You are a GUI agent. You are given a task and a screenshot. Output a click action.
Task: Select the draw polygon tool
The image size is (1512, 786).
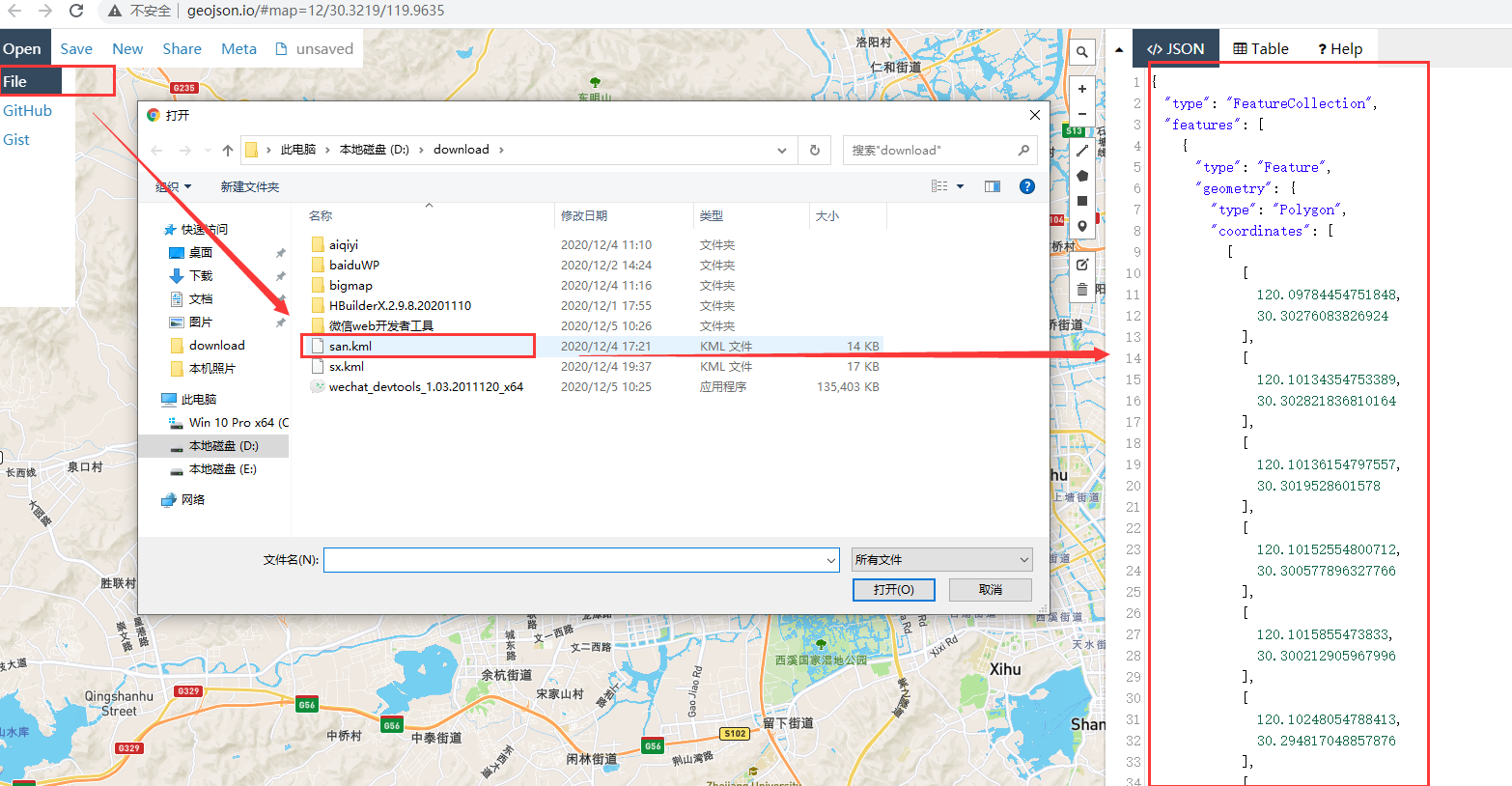pos(1082,176)
